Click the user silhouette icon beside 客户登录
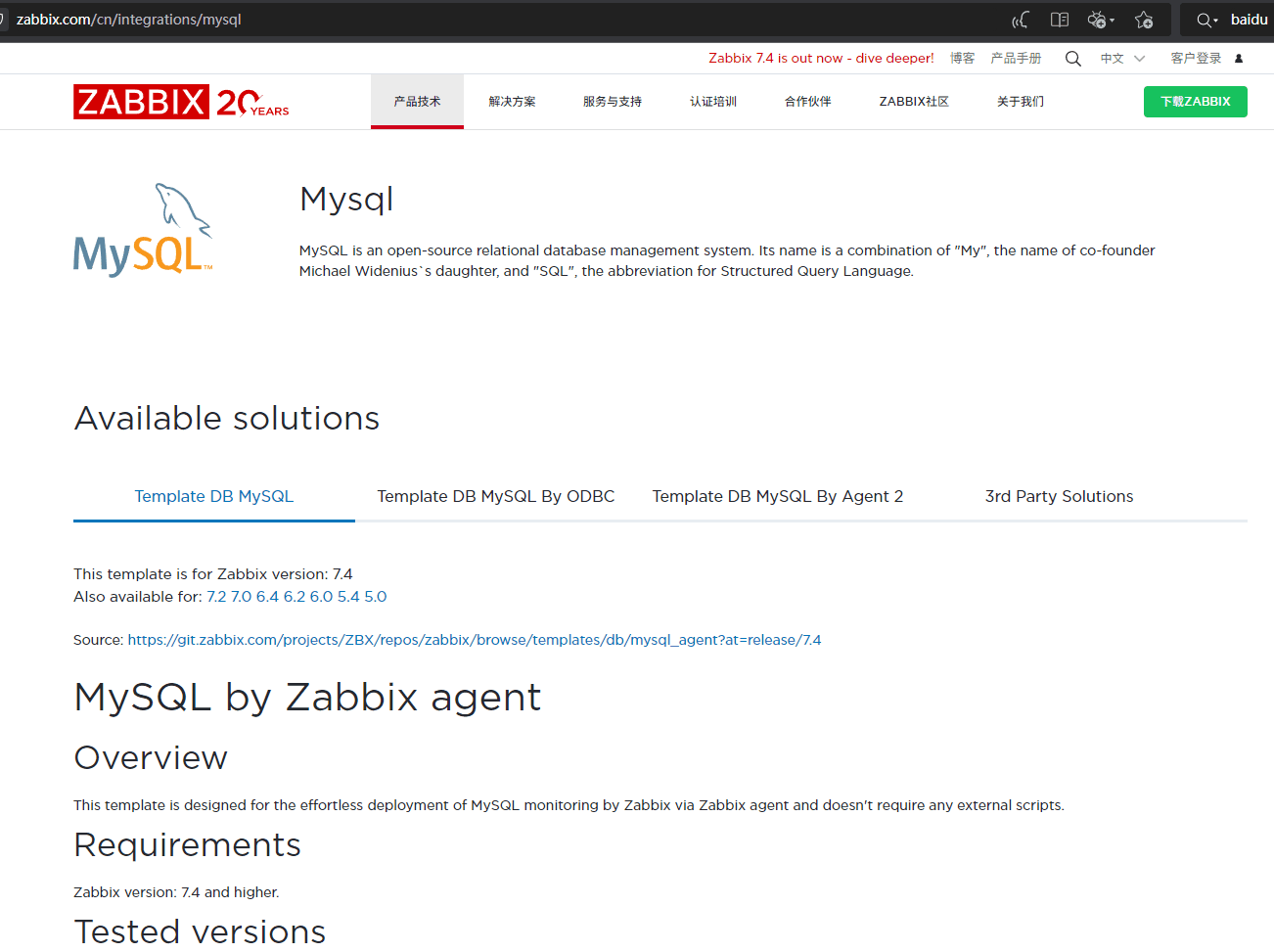The height and width of the screenshot is (952, 1274). click(x=1239, y=59)
